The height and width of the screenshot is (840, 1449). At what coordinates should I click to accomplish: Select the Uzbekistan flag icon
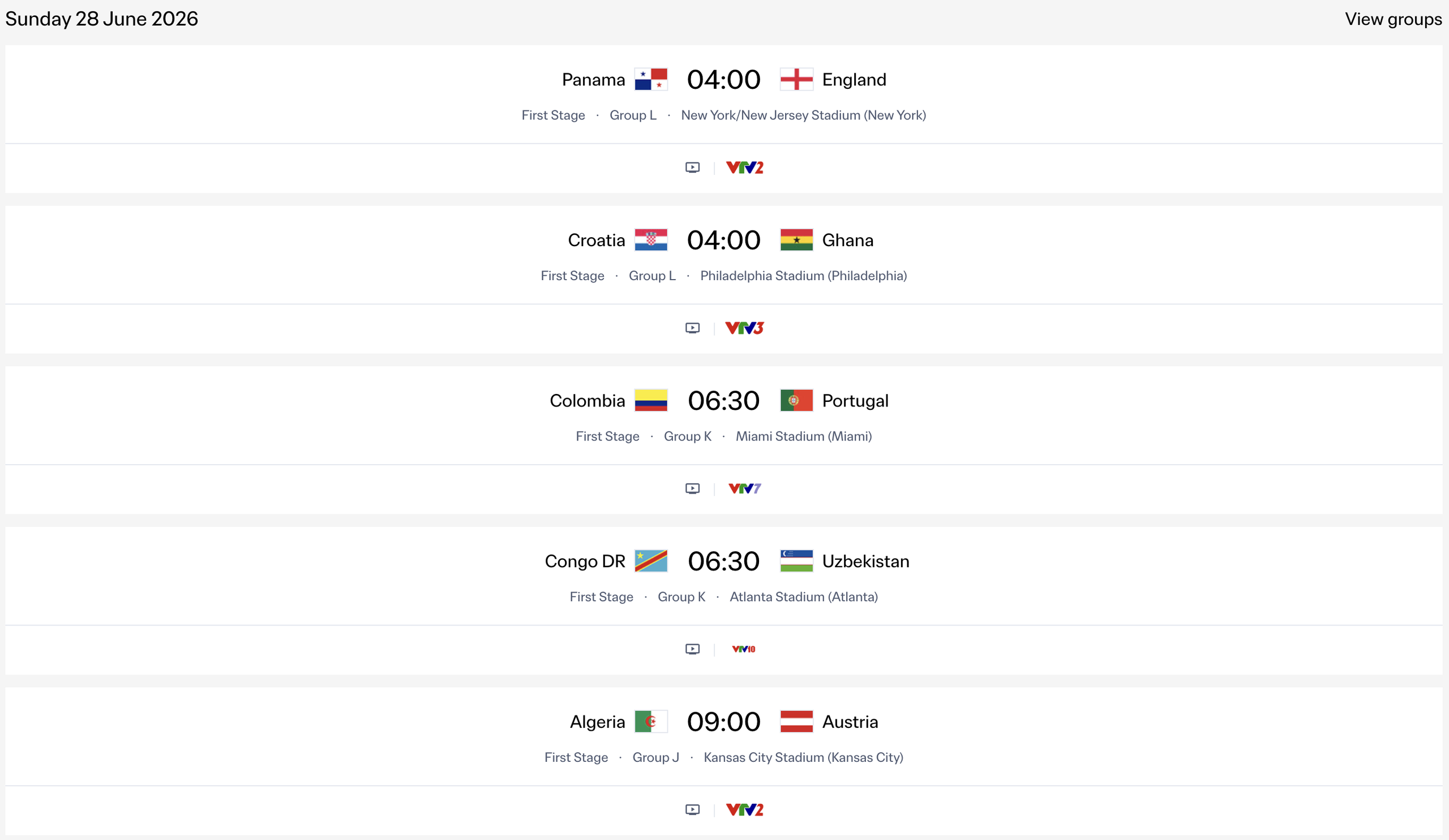point(796,560)
